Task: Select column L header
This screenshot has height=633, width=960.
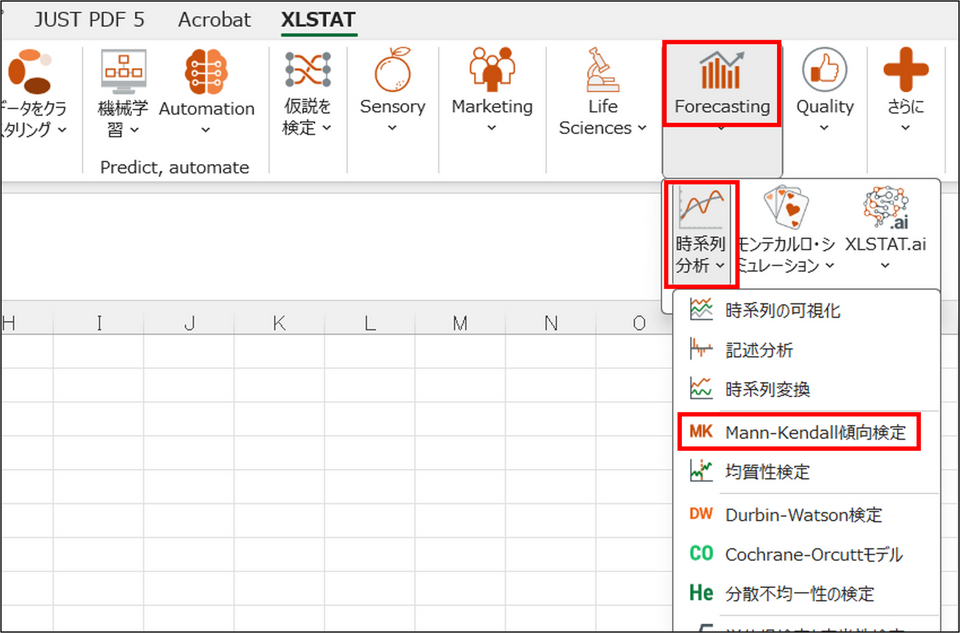Action: tap(370, 323)
